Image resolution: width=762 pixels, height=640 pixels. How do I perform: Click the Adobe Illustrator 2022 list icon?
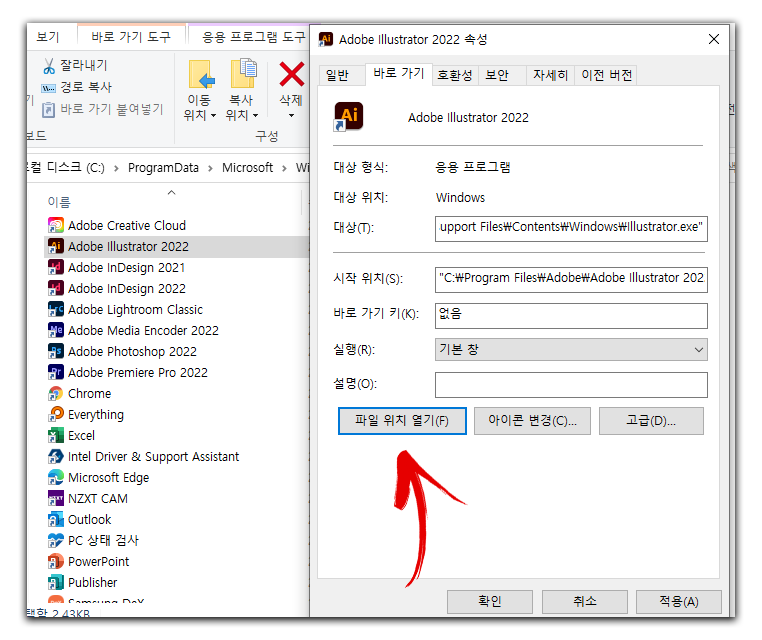click(56, 246)
